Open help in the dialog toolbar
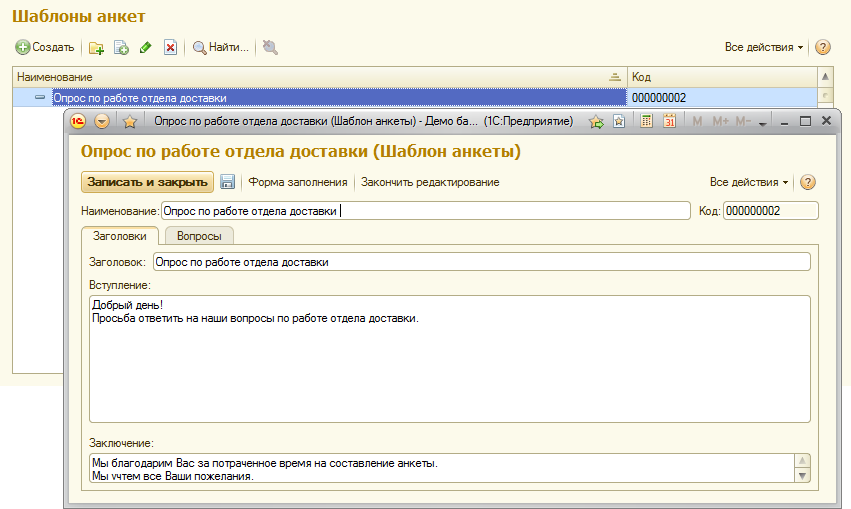 pyautogui.click(x=808, y=182)
